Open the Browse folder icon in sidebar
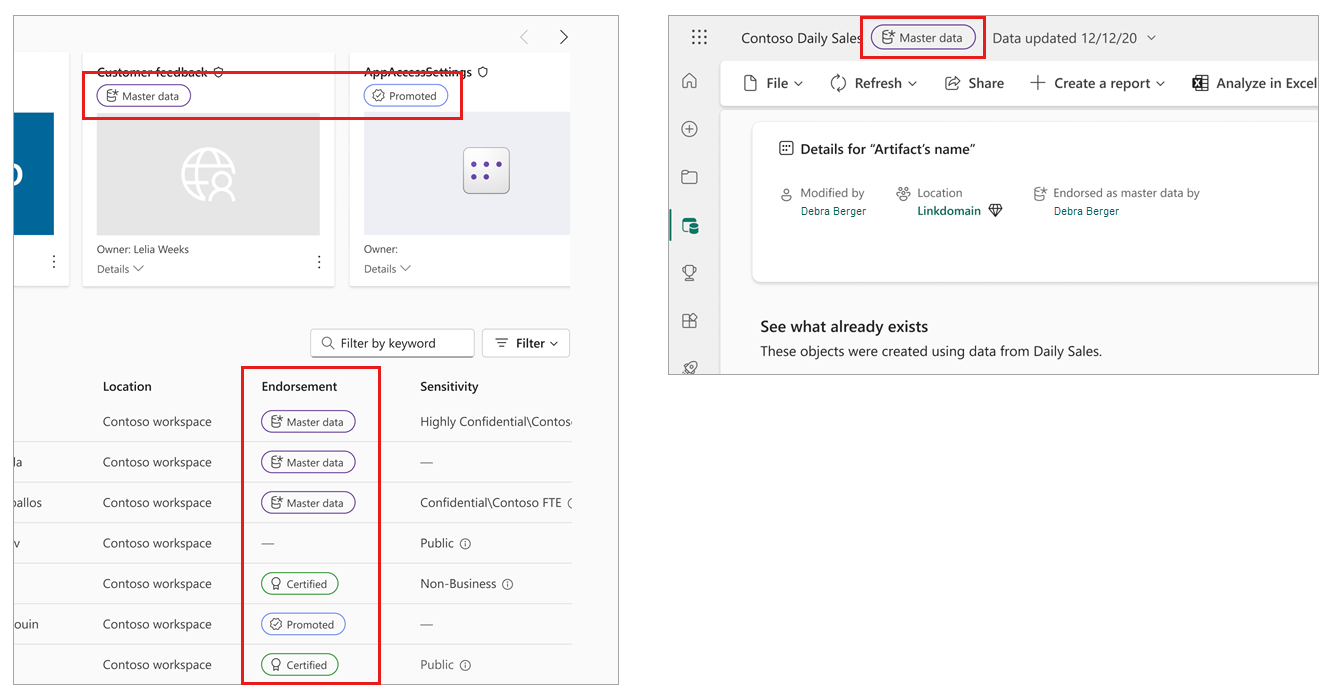This screenshot has width=1339, height=699. (x=689, y=177)
